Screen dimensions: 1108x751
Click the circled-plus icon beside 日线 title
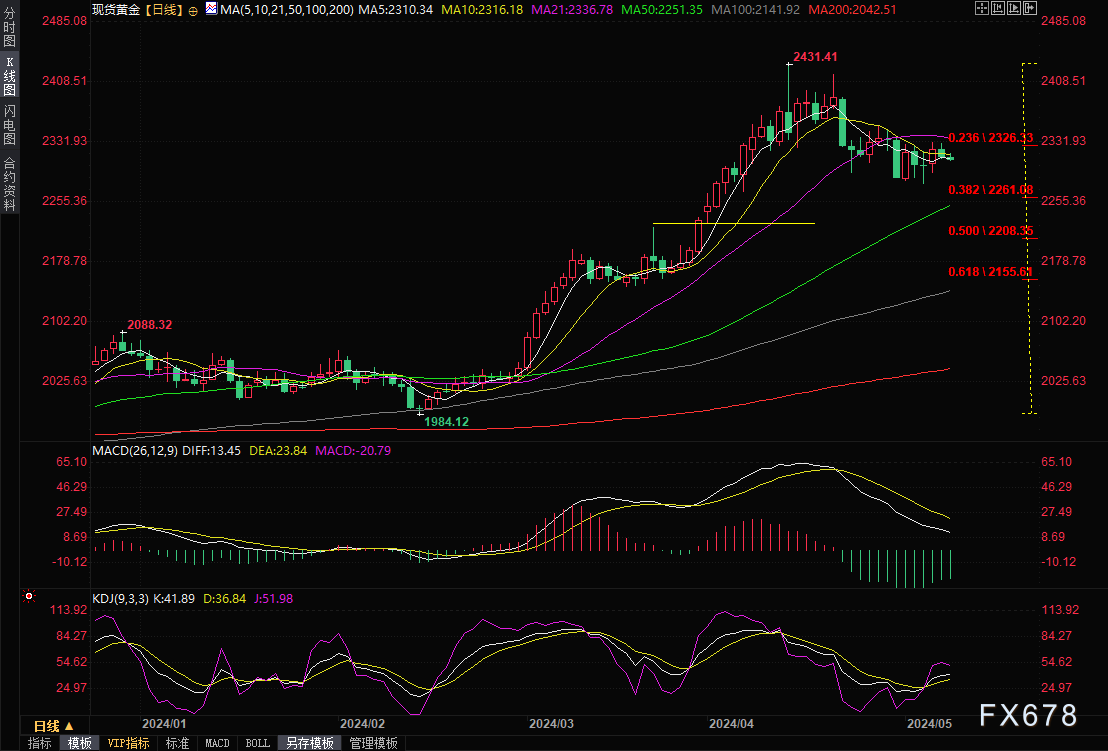coord(193,9)
